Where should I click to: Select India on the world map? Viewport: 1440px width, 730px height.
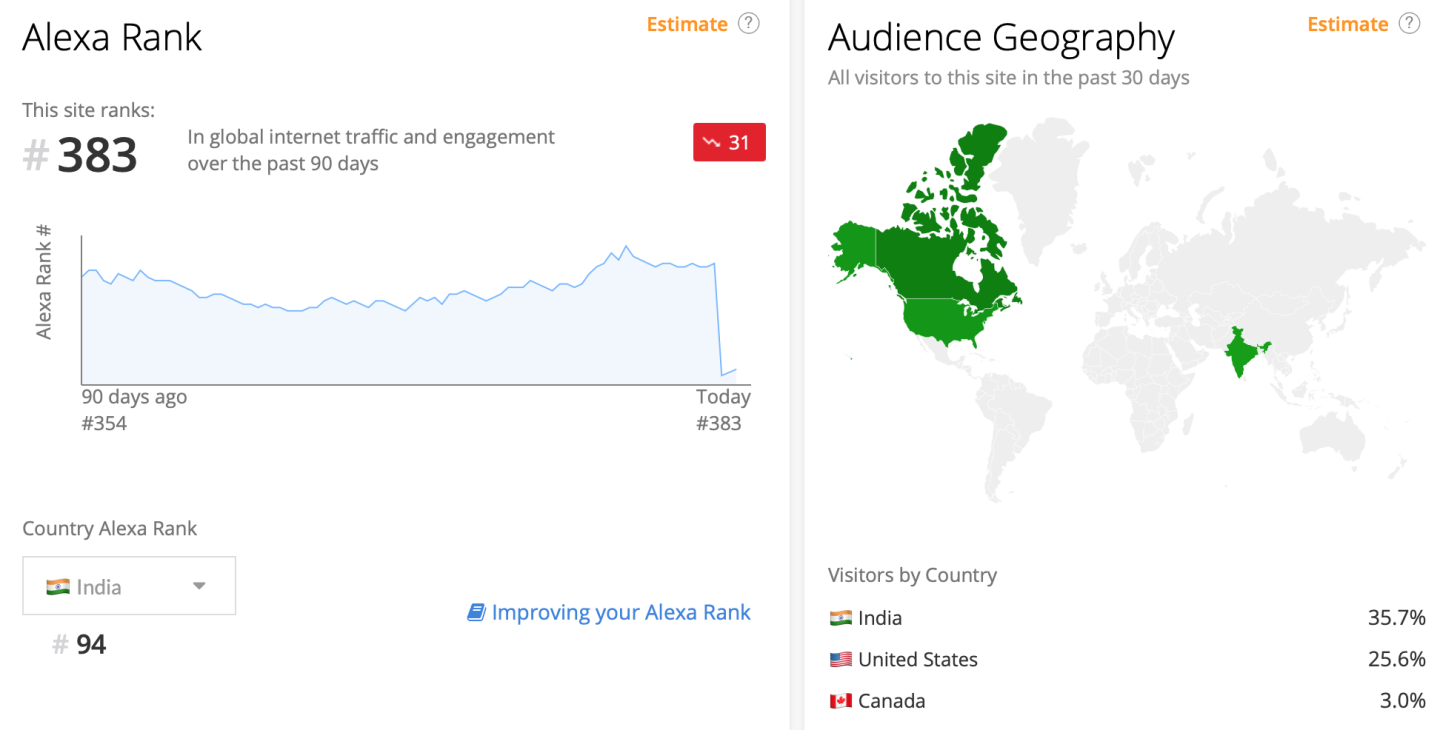[x=1243, y=355]
